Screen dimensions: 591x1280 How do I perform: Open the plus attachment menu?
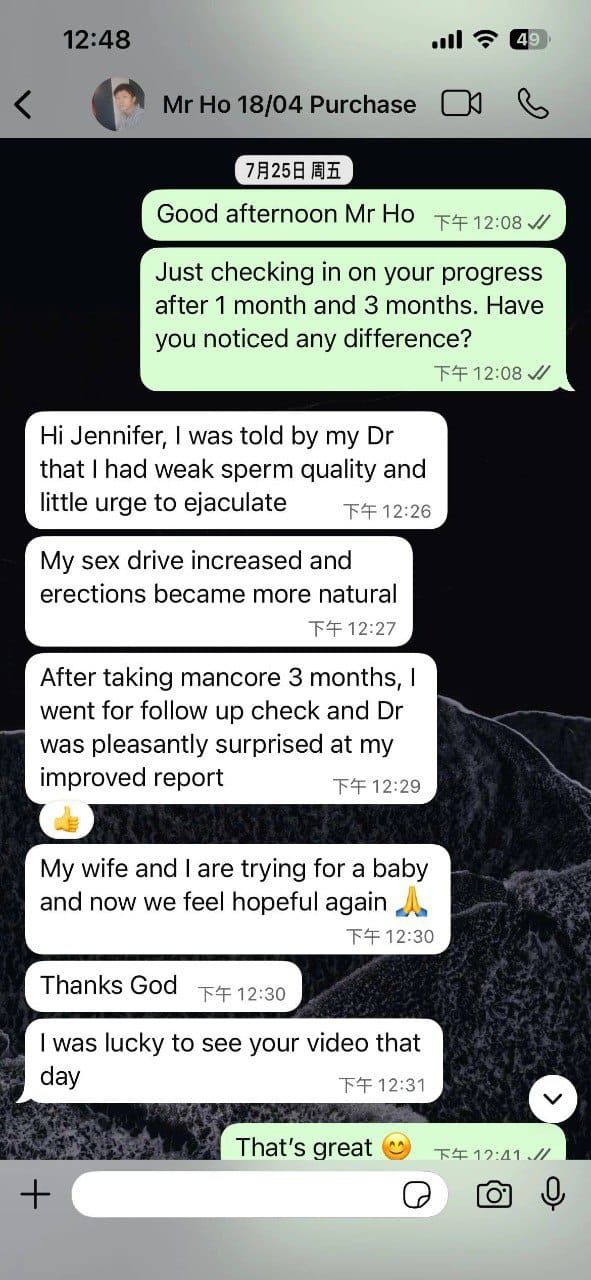[x=35, y=1194]
